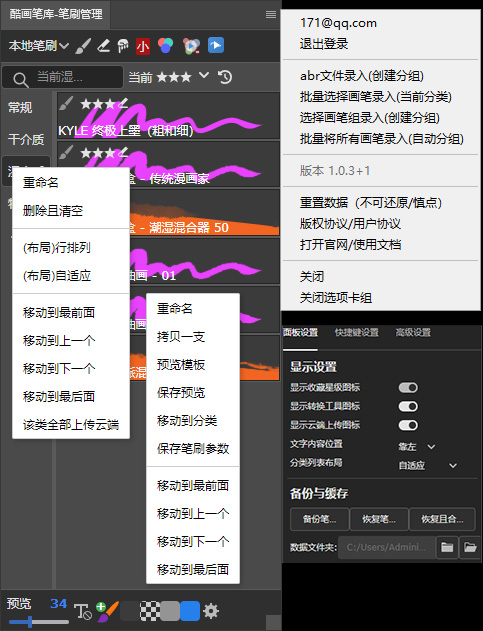Open settings gear icon in bottom bar
The image size is (483, 631).
pyautogui.click(x=211, y=611)
